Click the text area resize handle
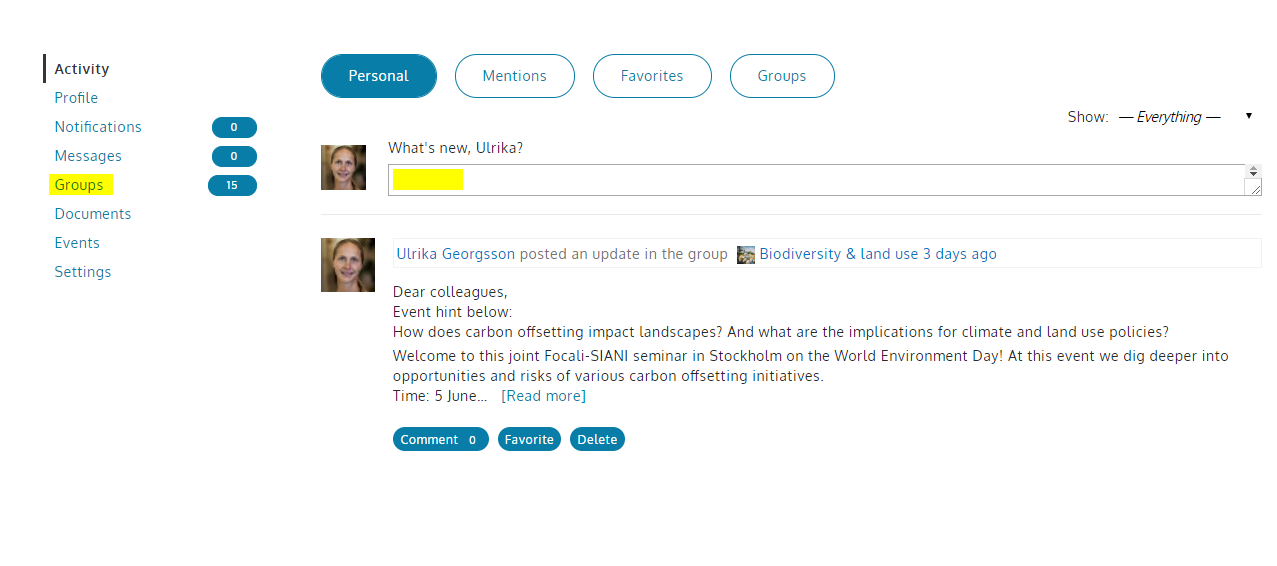Viewport: 1277px width, 566px height. (1253, 187)
